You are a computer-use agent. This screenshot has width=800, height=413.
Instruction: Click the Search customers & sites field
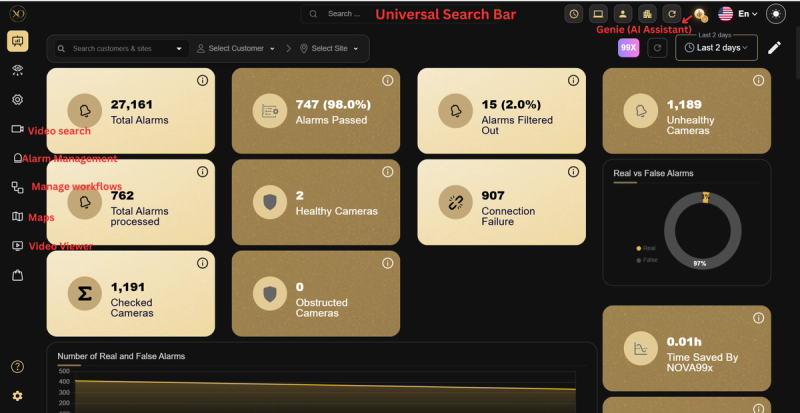pos(121,48)
